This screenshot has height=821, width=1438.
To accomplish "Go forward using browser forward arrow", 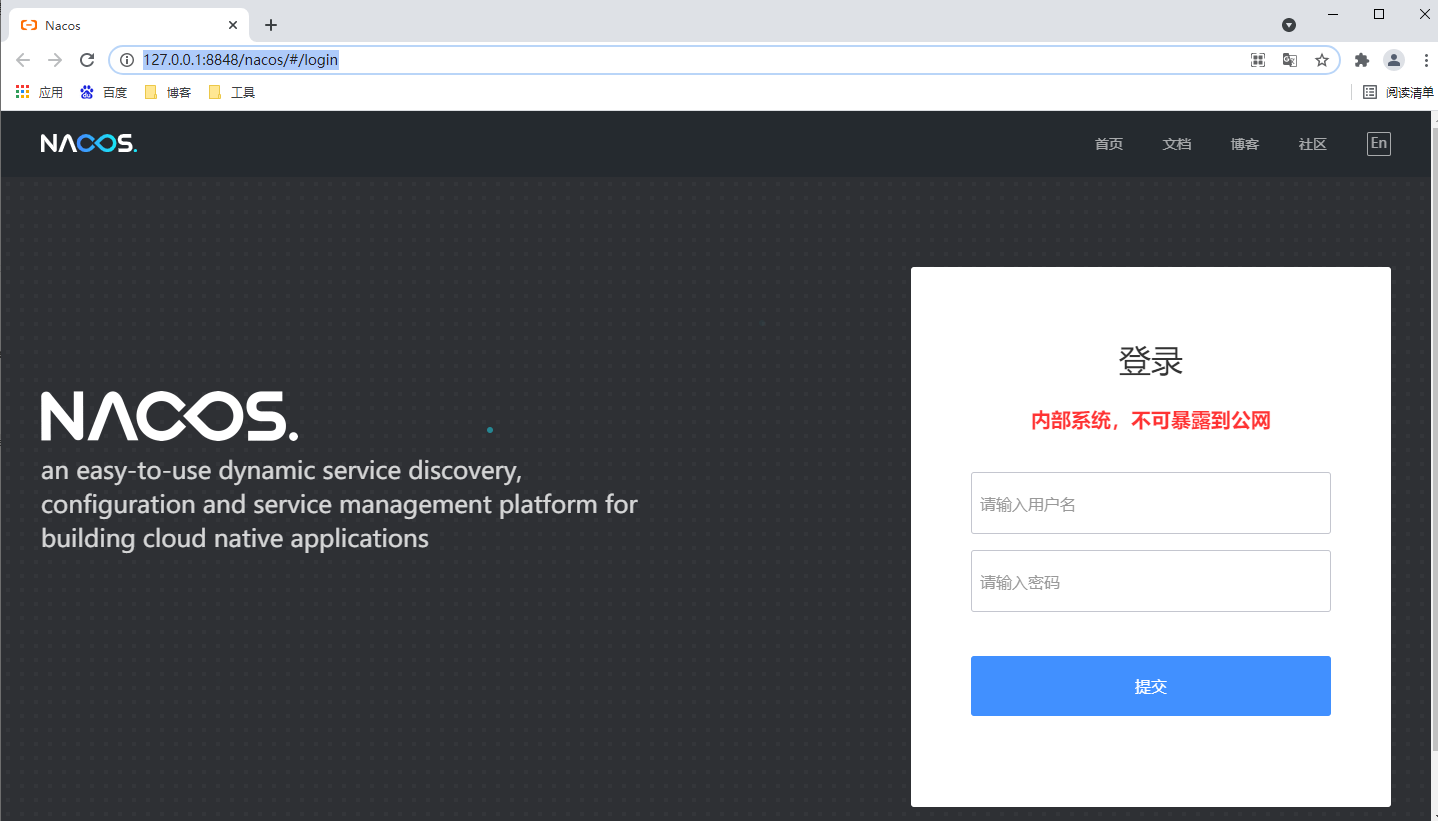I will pyautogui.click(x=55, y=60).
